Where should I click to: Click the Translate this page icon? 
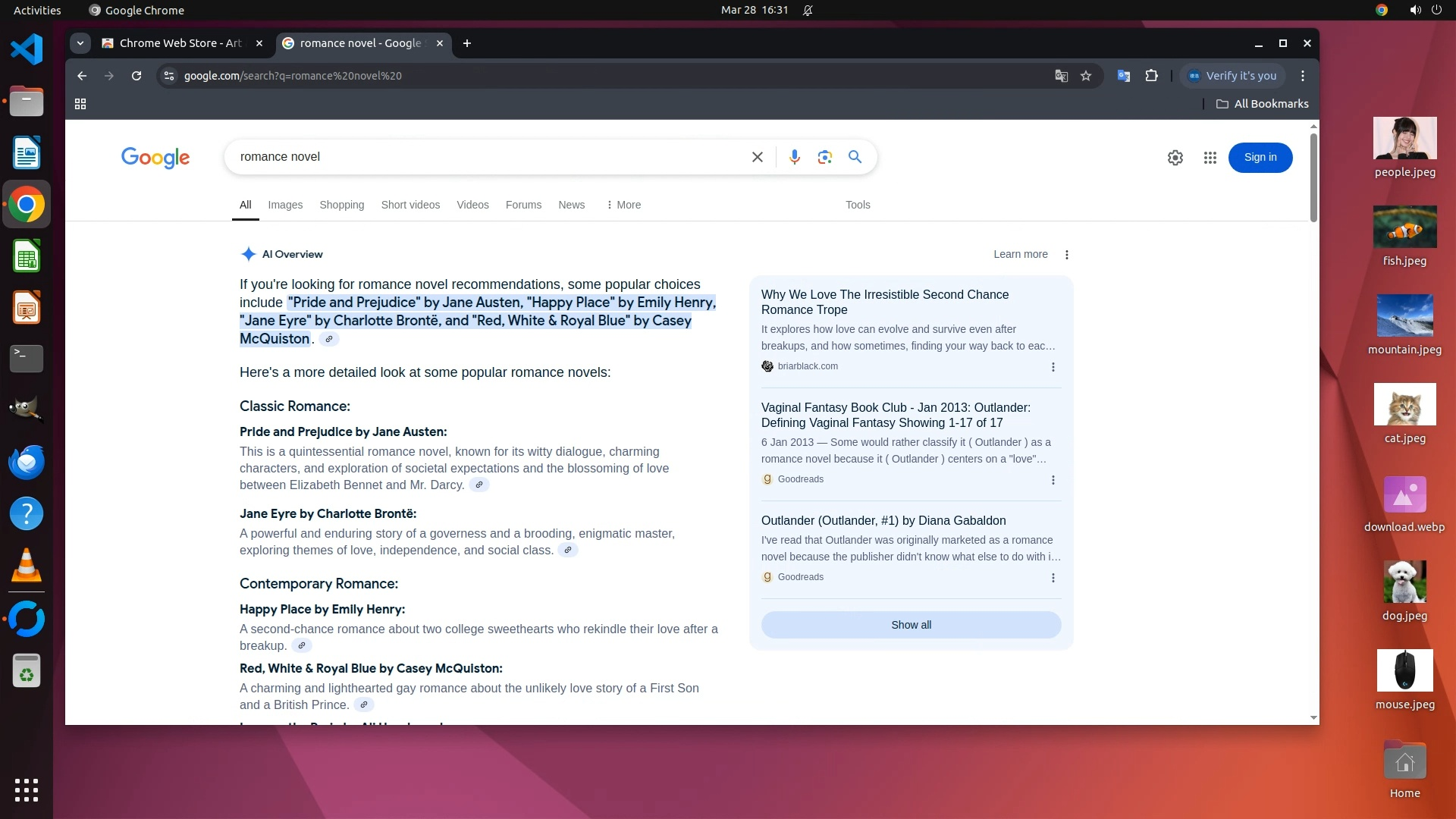[1061, 76]
